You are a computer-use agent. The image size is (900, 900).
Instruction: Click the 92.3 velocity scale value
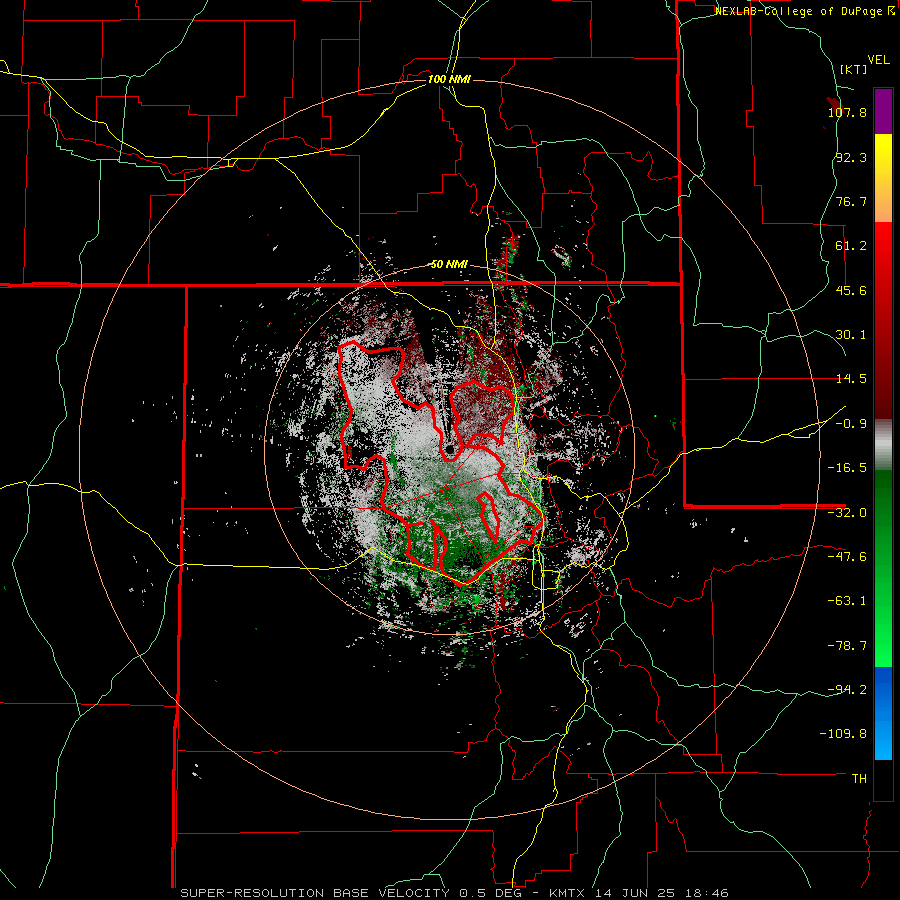pos(851,157)
